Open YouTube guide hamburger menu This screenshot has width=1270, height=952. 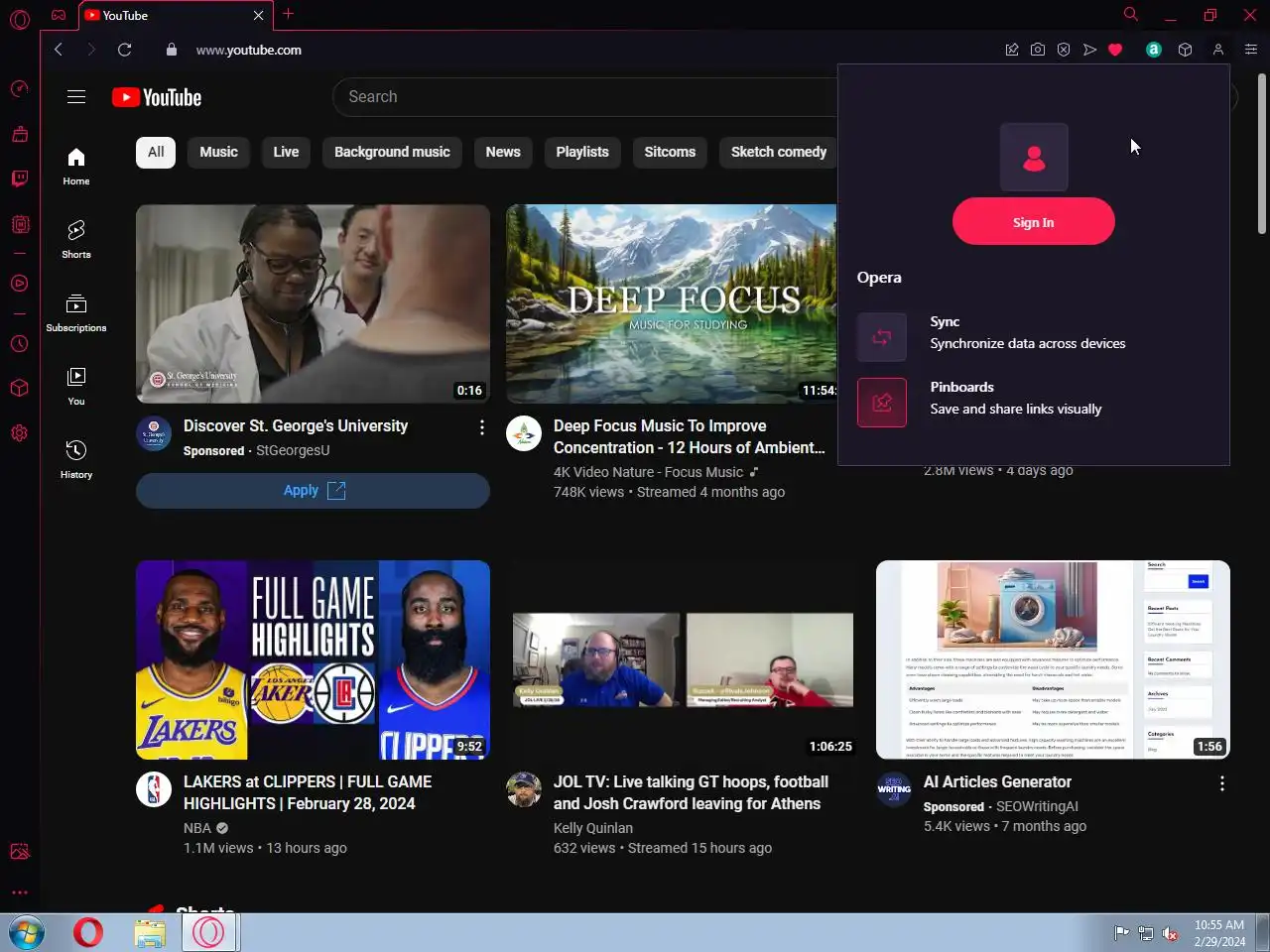76,97
